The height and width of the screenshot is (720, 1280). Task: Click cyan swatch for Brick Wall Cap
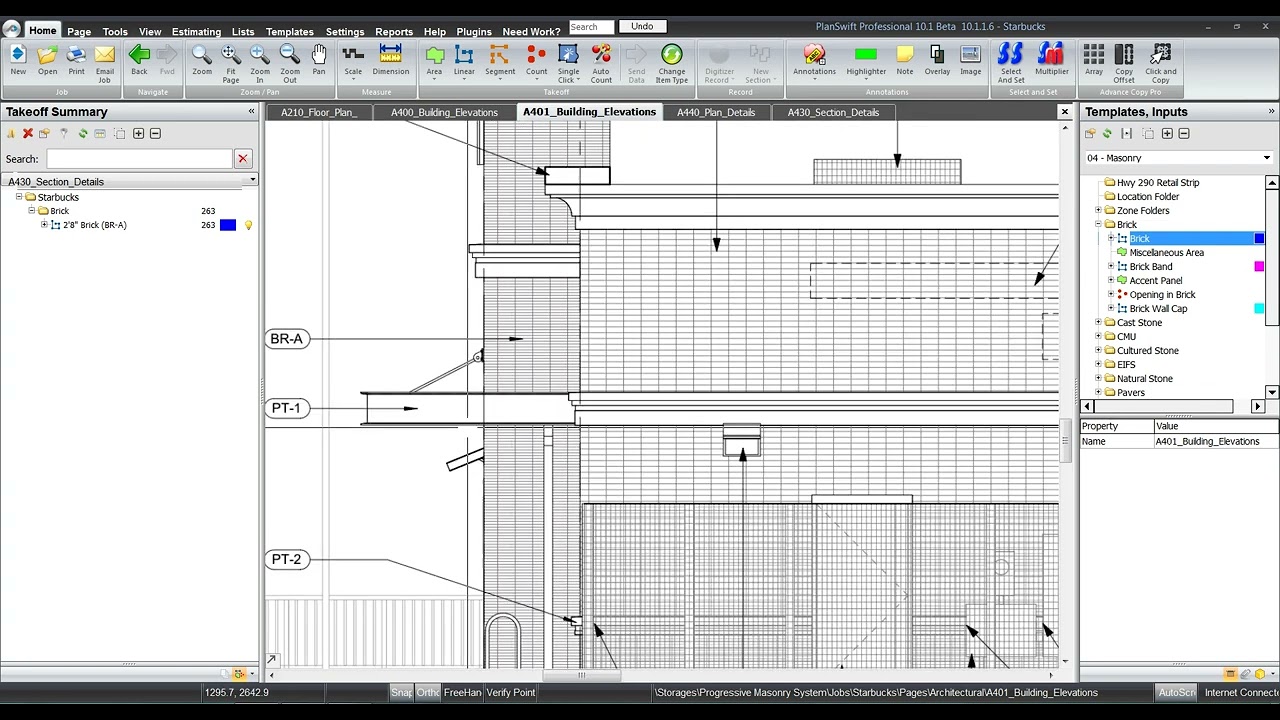[x=1259, y=309]
